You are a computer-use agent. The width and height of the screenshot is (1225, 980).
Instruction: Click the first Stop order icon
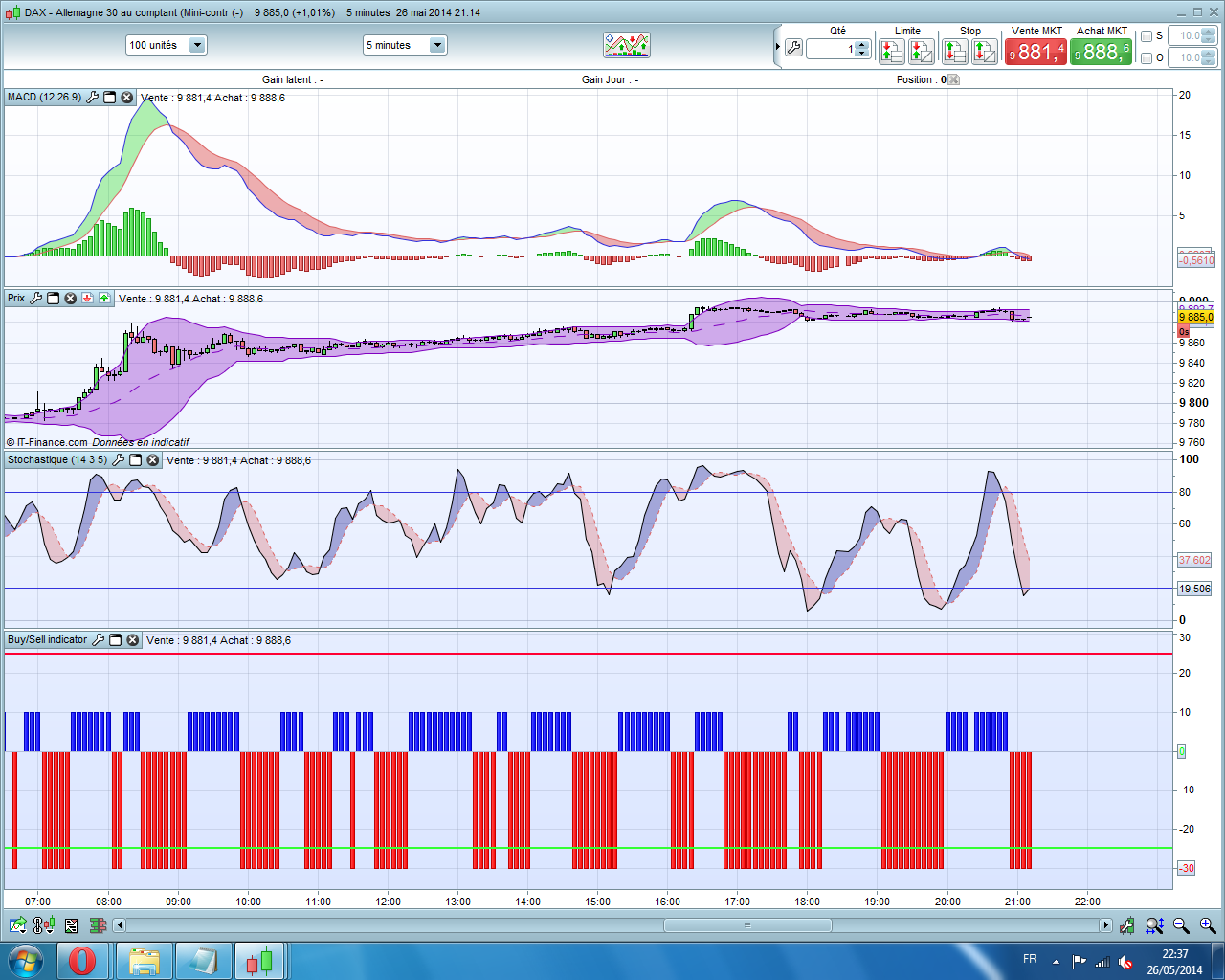(x=955, y=52)
